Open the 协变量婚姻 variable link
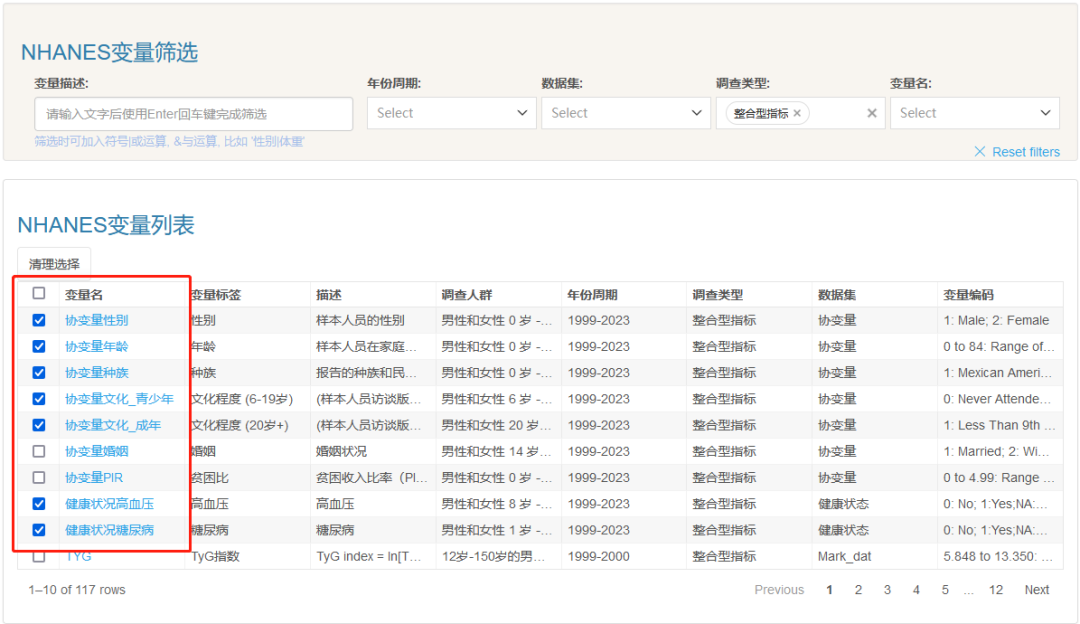Viewport: 1080px width, 624px height. pyautogui.click(x=96, y=451)
